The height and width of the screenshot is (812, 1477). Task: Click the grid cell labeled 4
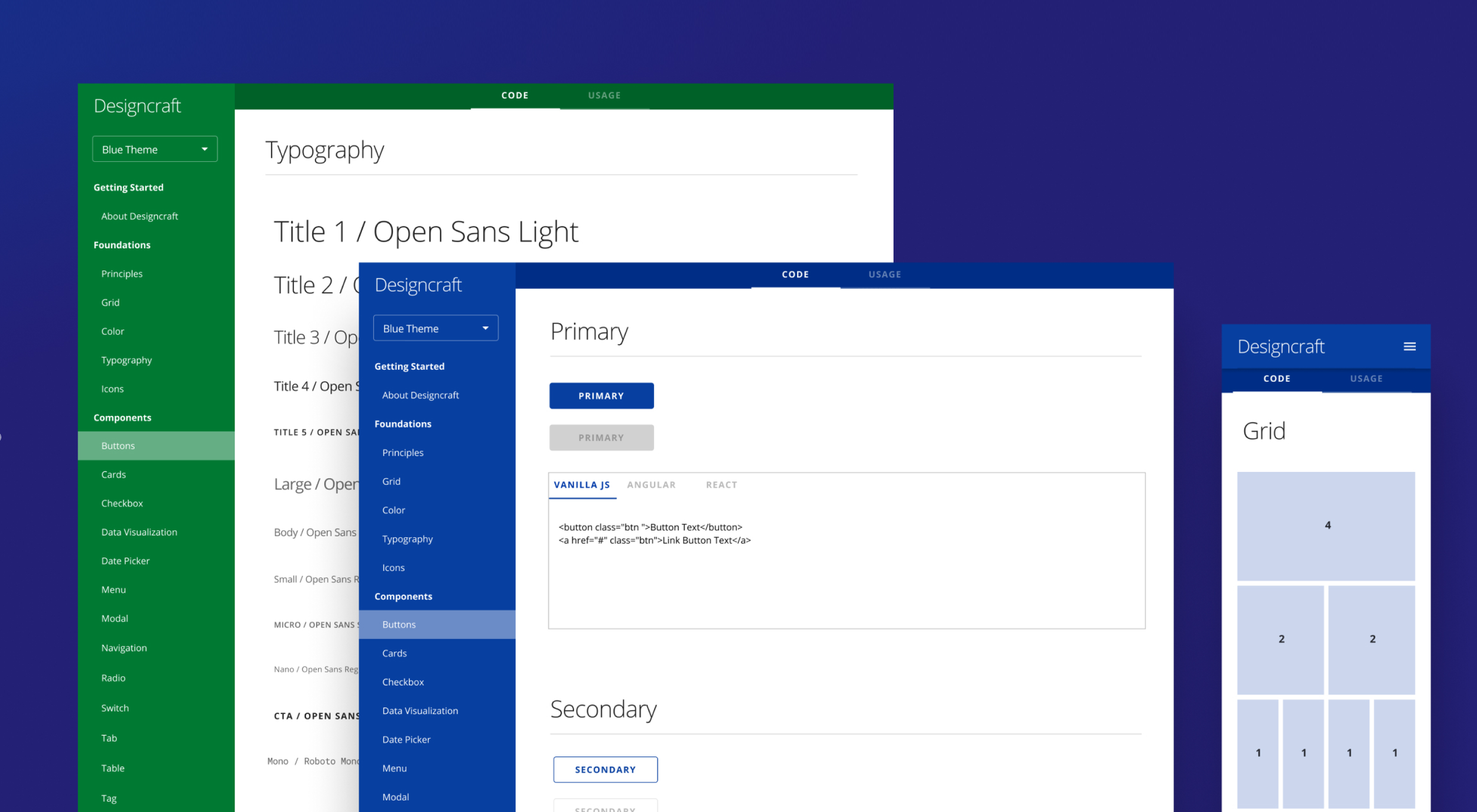(1326, 526)
